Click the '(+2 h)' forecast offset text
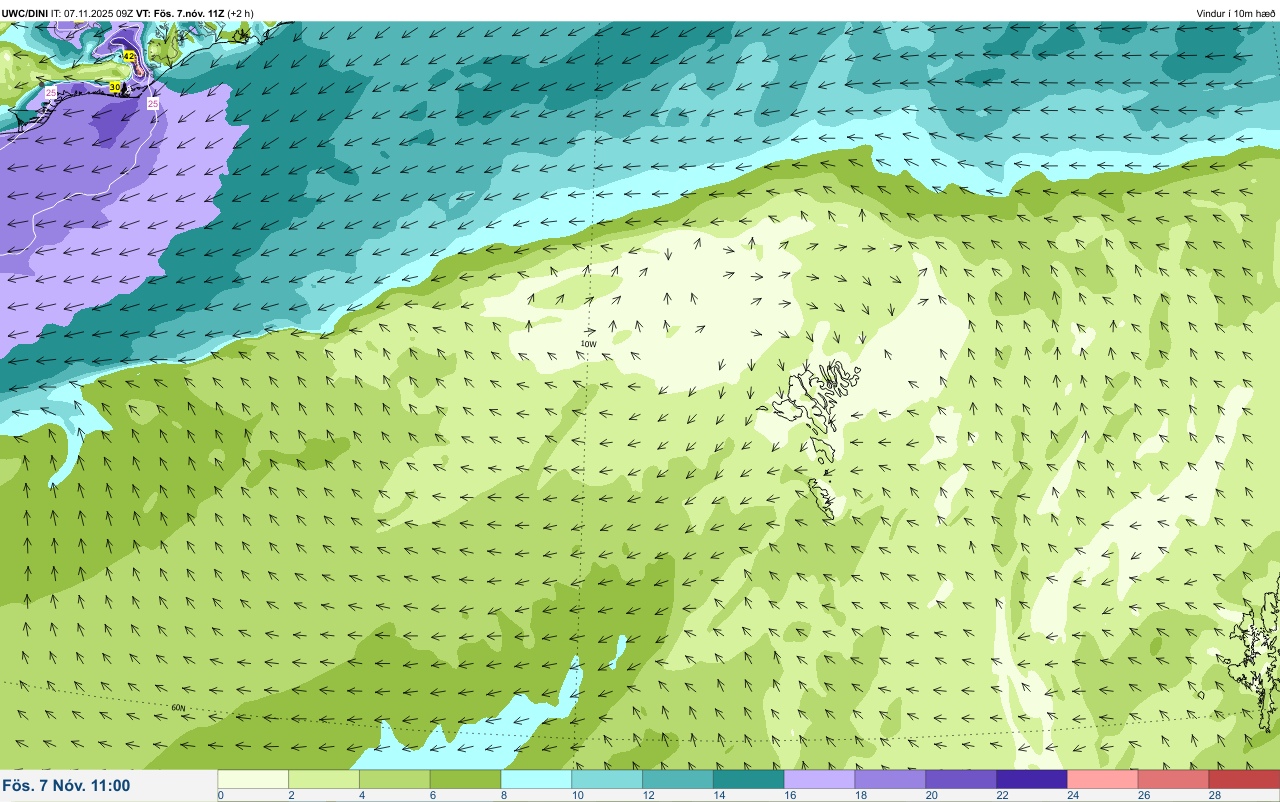The height and width of the screenshot is (802, 1280). point(240,14)
